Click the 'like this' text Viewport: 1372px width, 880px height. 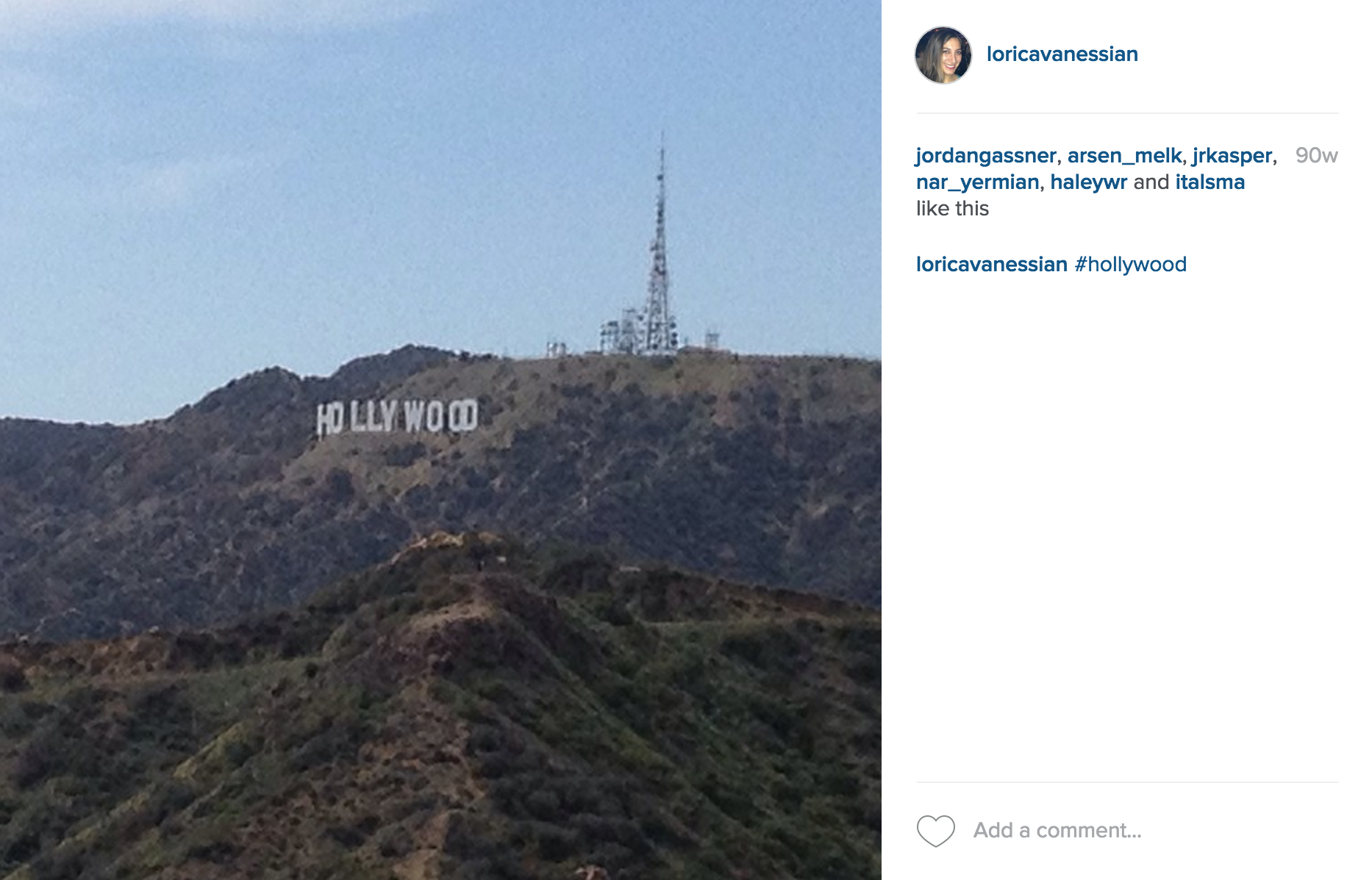point(952,209)
